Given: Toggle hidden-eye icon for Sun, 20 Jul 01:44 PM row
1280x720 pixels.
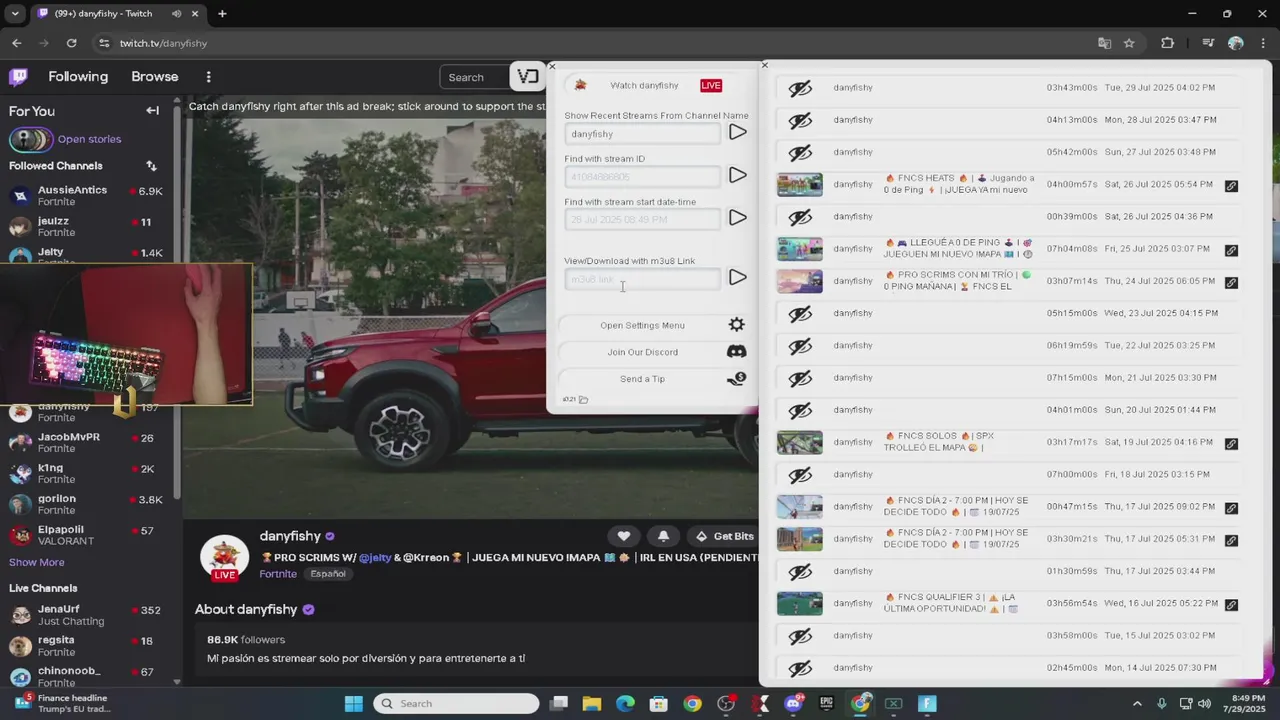Looking at the screenshot, I should point(800,410).
